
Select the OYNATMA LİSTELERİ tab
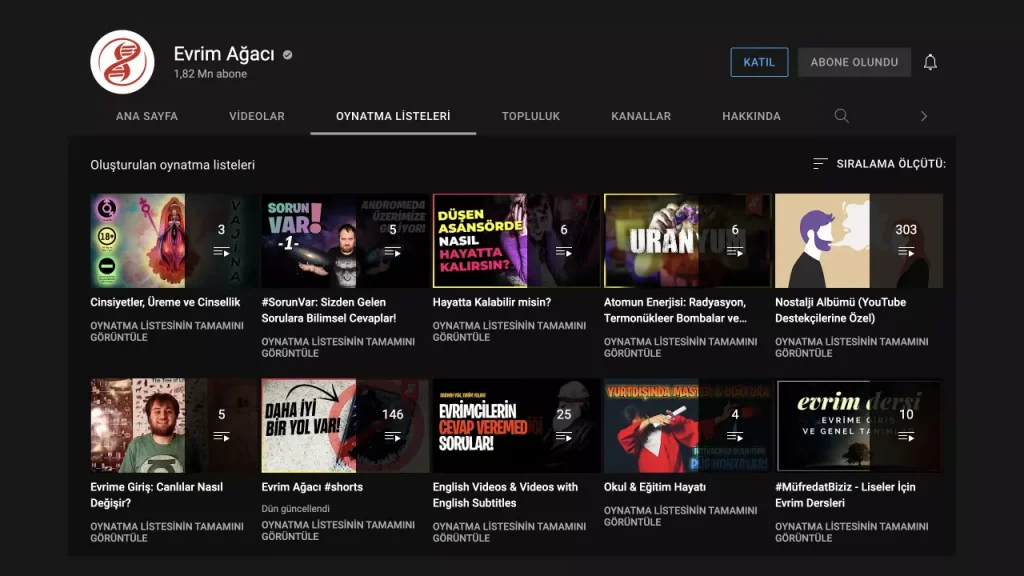point(393,116)
